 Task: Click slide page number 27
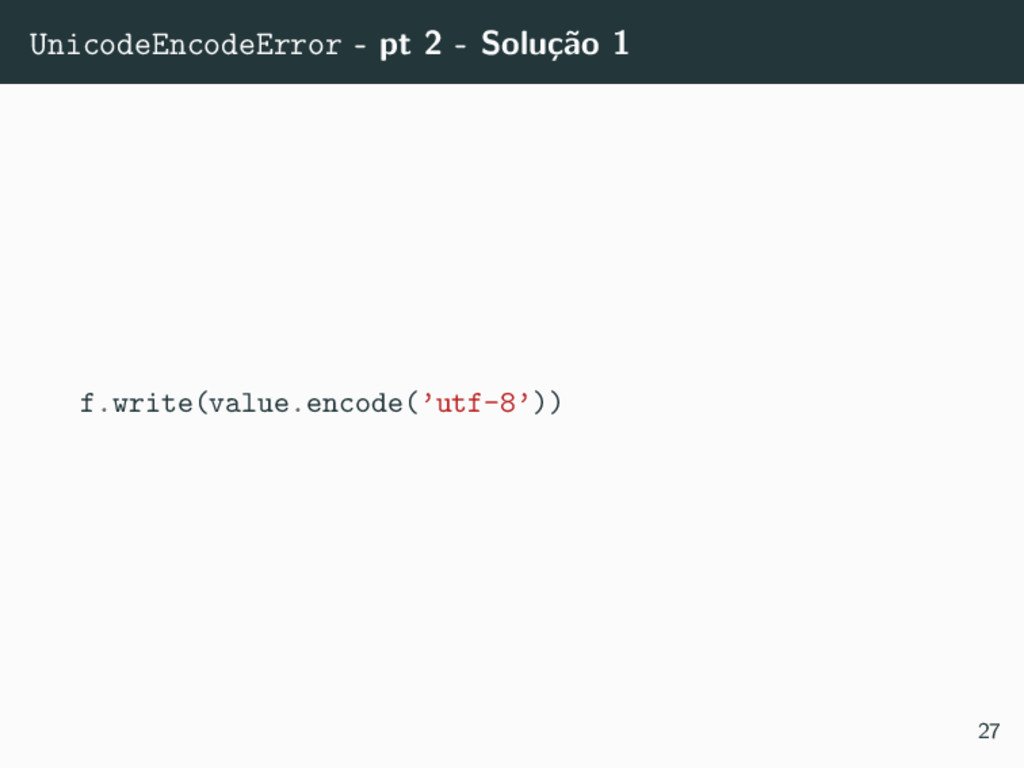point(988,731)
